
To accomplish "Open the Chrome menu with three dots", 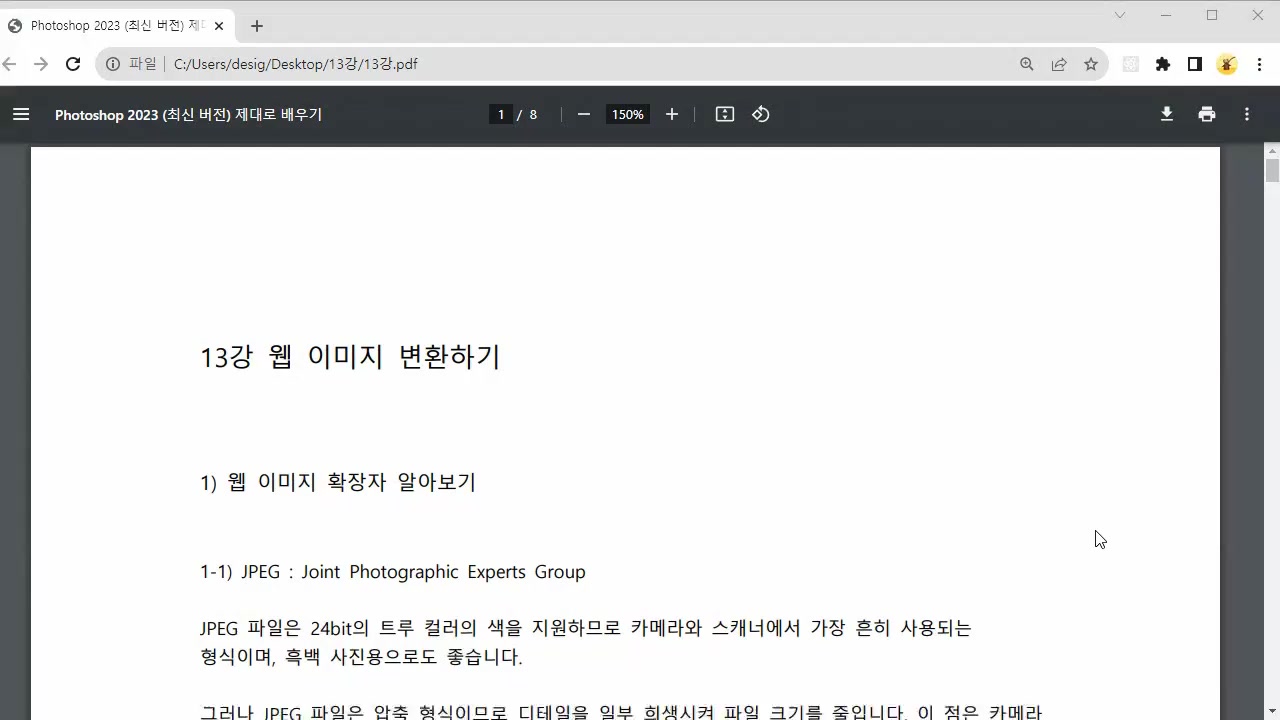I will pyautogui.click(x=1260, y=64).
